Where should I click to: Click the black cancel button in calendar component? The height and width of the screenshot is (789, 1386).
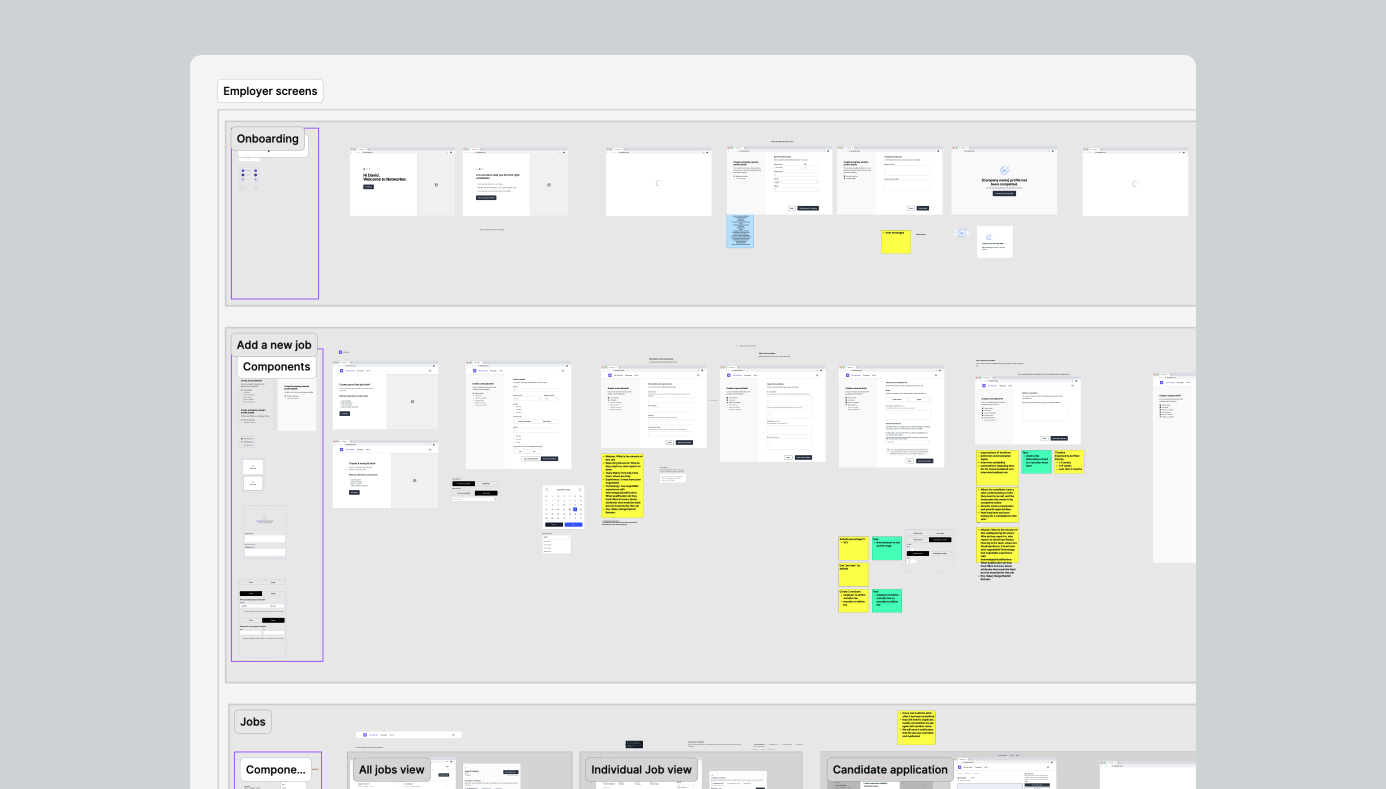[x=554, y=524]
